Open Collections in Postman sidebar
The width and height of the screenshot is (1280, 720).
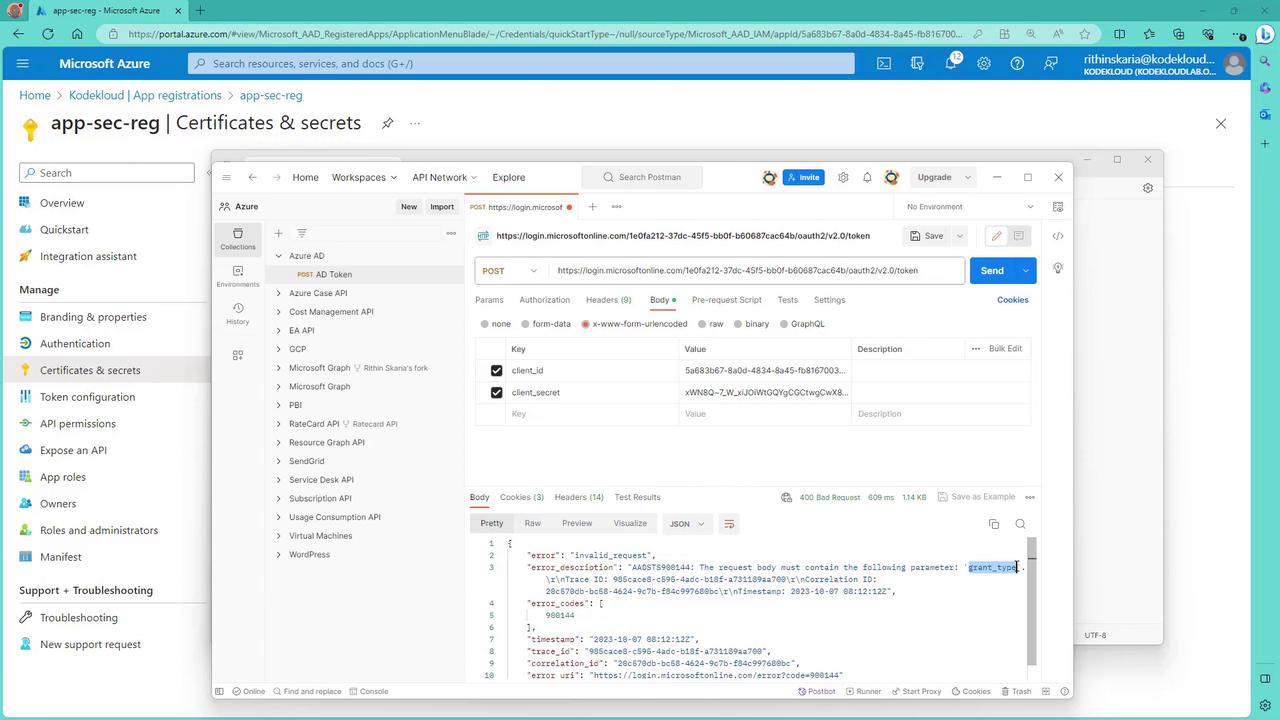tap(238, 238)
